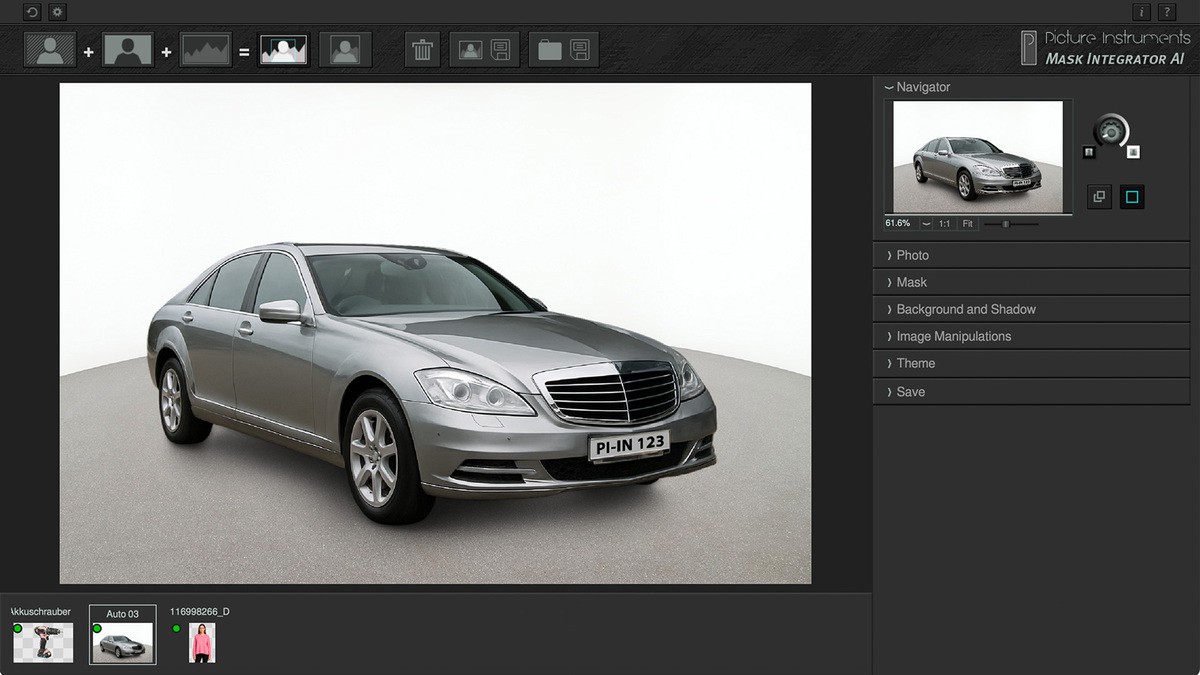The width and height of the screenshot is (1200, 675).
Task: Select the striped background person source icon
Action: (49, 49)
